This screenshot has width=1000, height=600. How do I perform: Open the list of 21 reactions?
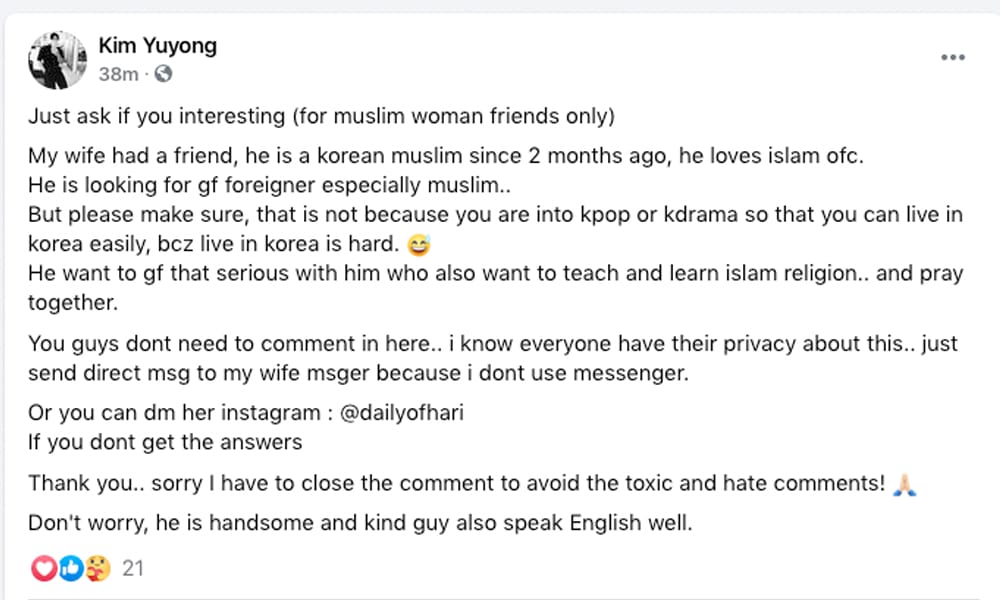[x=133, y=568]
